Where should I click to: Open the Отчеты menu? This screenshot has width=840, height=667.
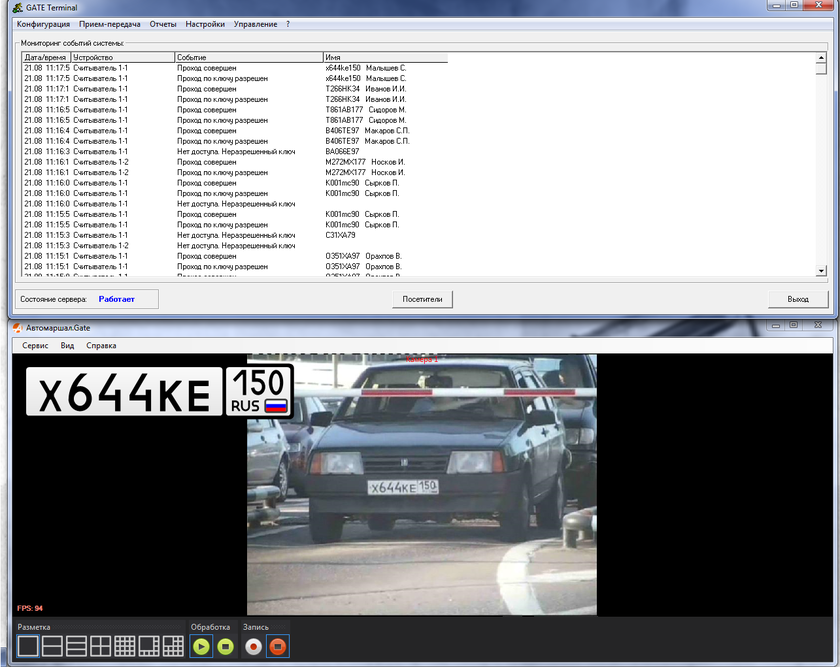[x=163, y=24]
